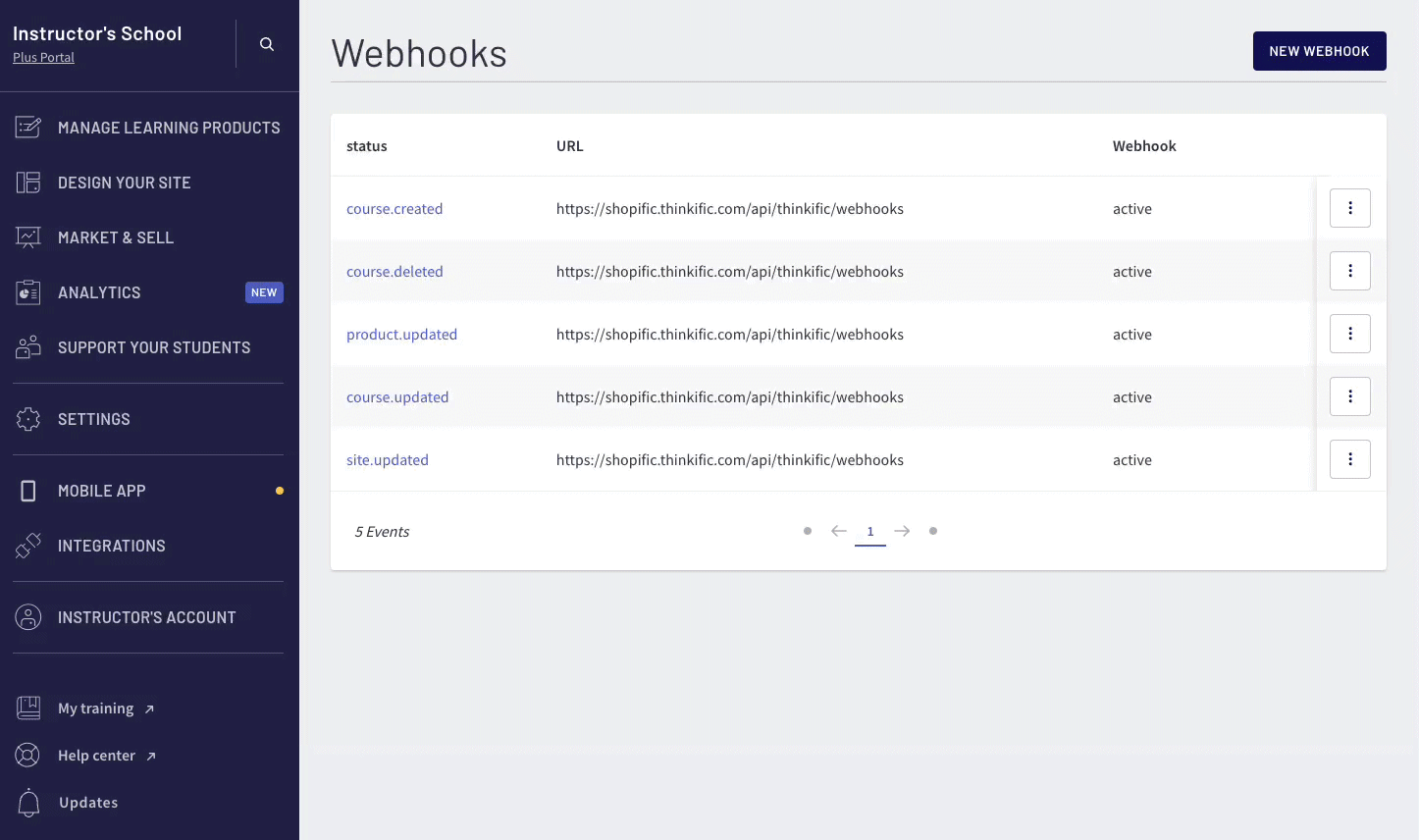
Task: Open the kebab menu beside product.updated
Action: (x=1349, y=334)
